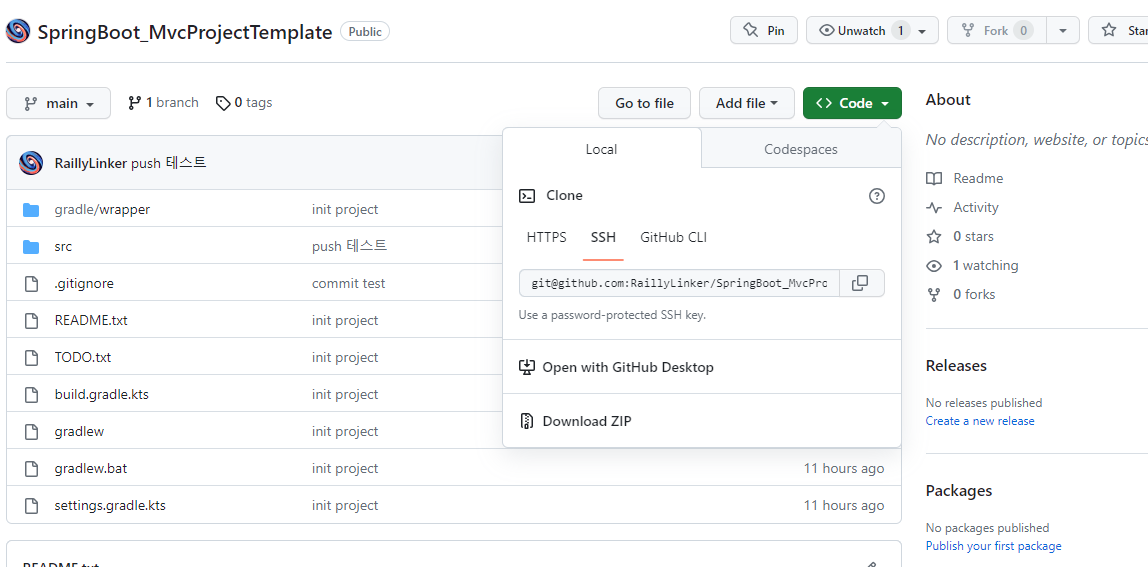Switch to the Codespaces tab
Screen dimensions: 1148x567
801,149
